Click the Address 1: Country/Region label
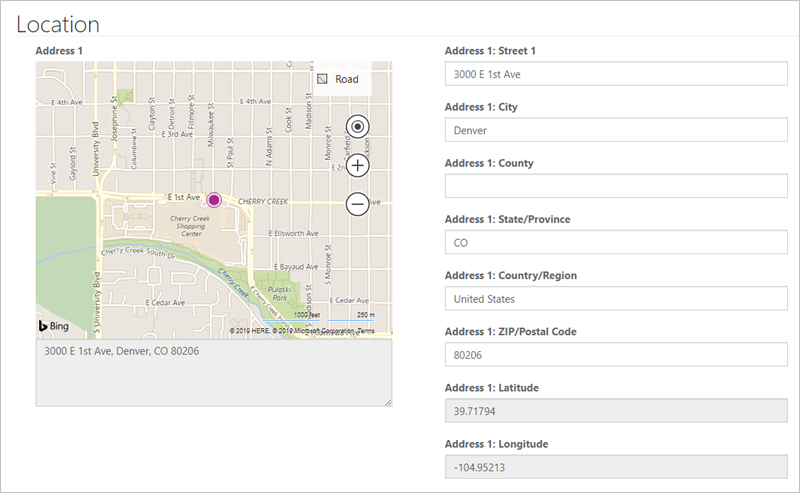This screenshot has height=493, width=800. 511,276
